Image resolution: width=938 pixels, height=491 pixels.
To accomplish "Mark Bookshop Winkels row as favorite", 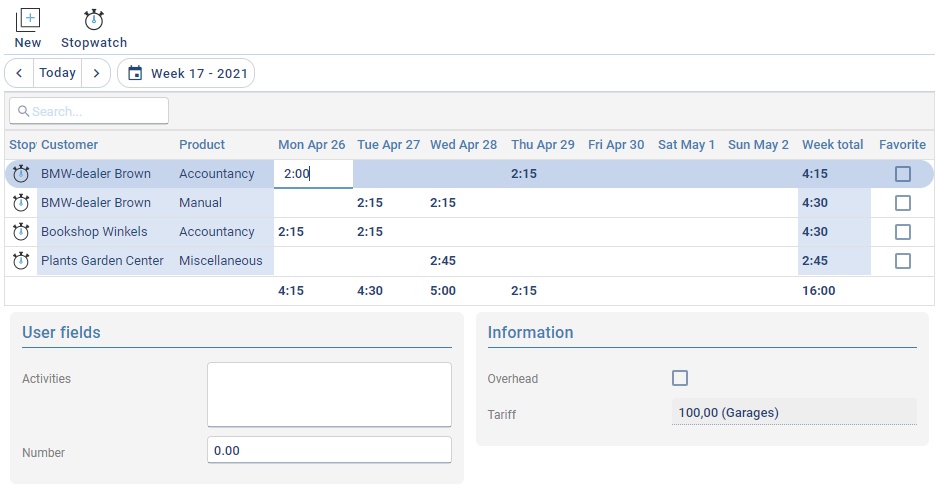I will (x=903, y=232).
